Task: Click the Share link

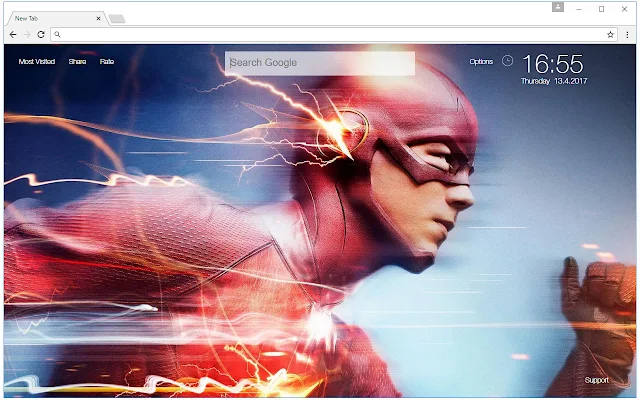Action: (x=77, y=62)
